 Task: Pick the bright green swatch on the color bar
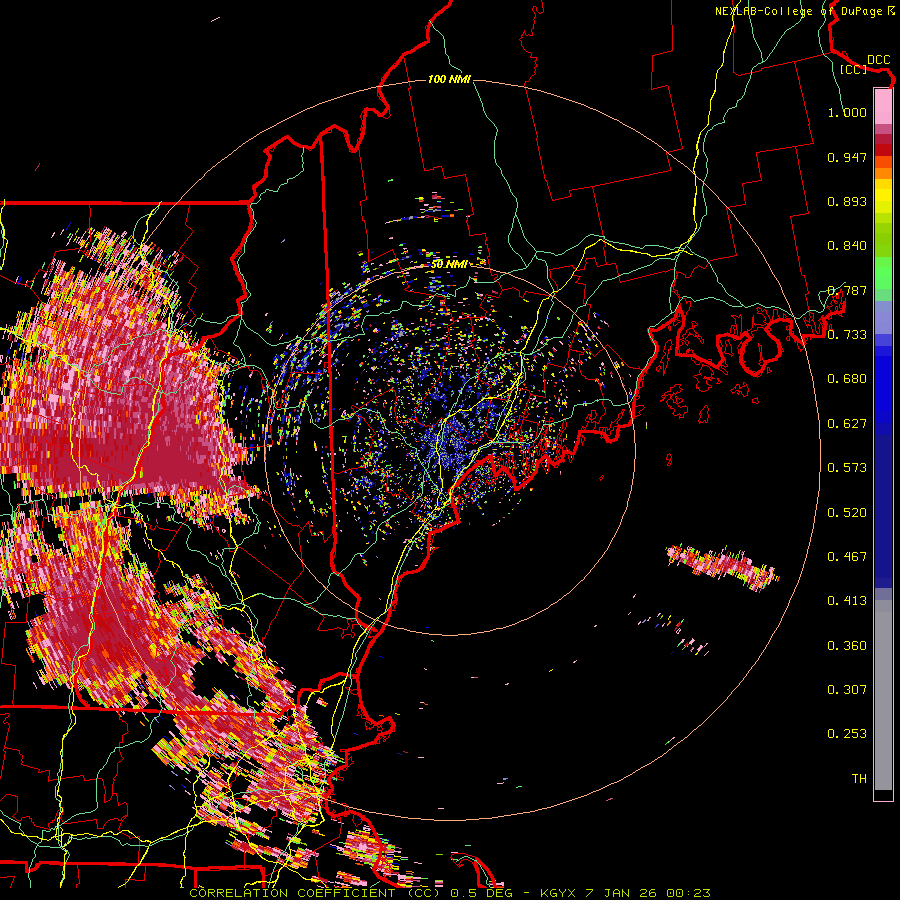883,273
